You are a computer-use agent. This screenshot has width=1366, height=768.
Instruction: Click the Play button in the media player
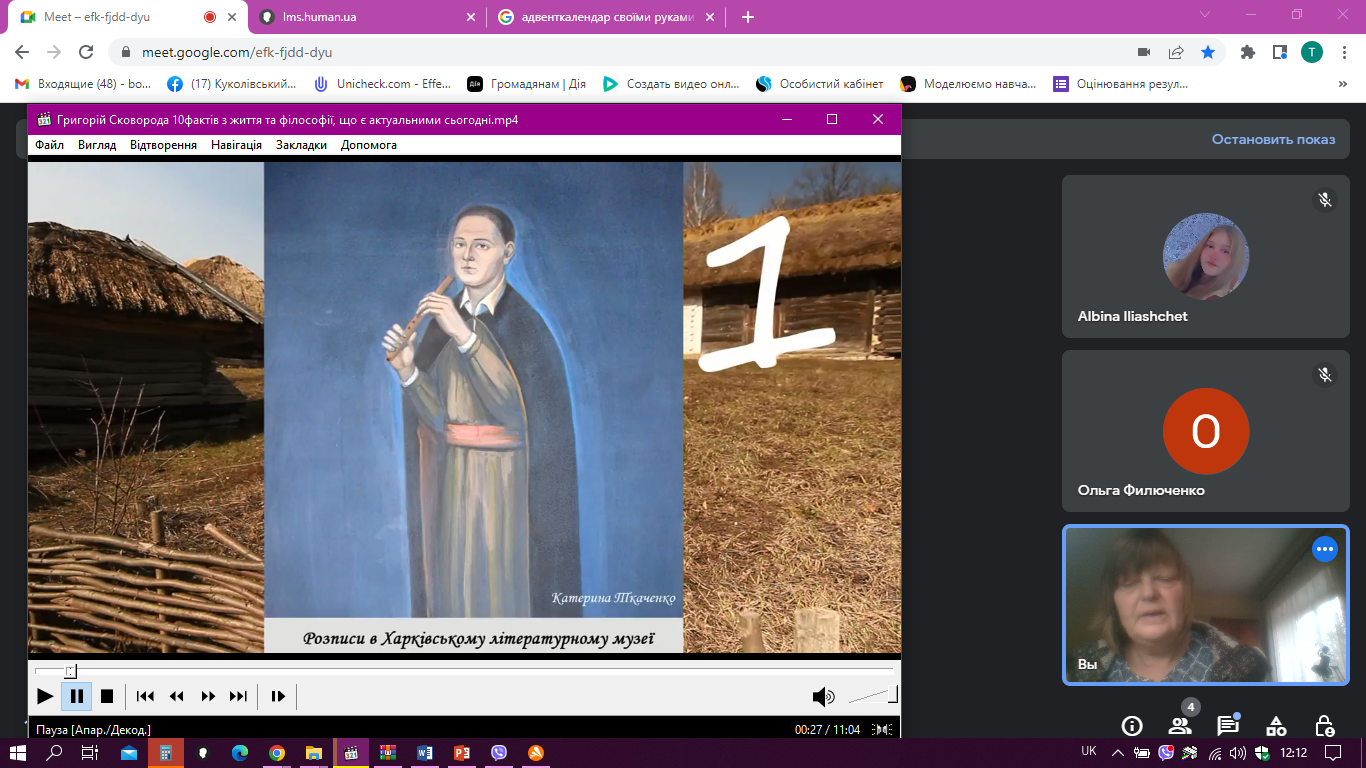[x=45, y=696]
